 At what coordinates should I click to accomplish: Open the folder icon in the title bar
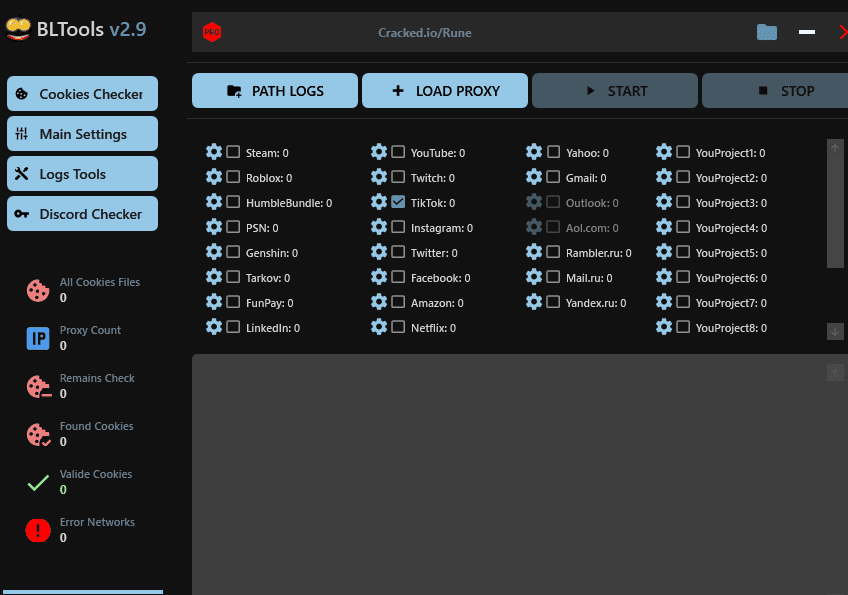pyautogui.click(x=766, y=31)
